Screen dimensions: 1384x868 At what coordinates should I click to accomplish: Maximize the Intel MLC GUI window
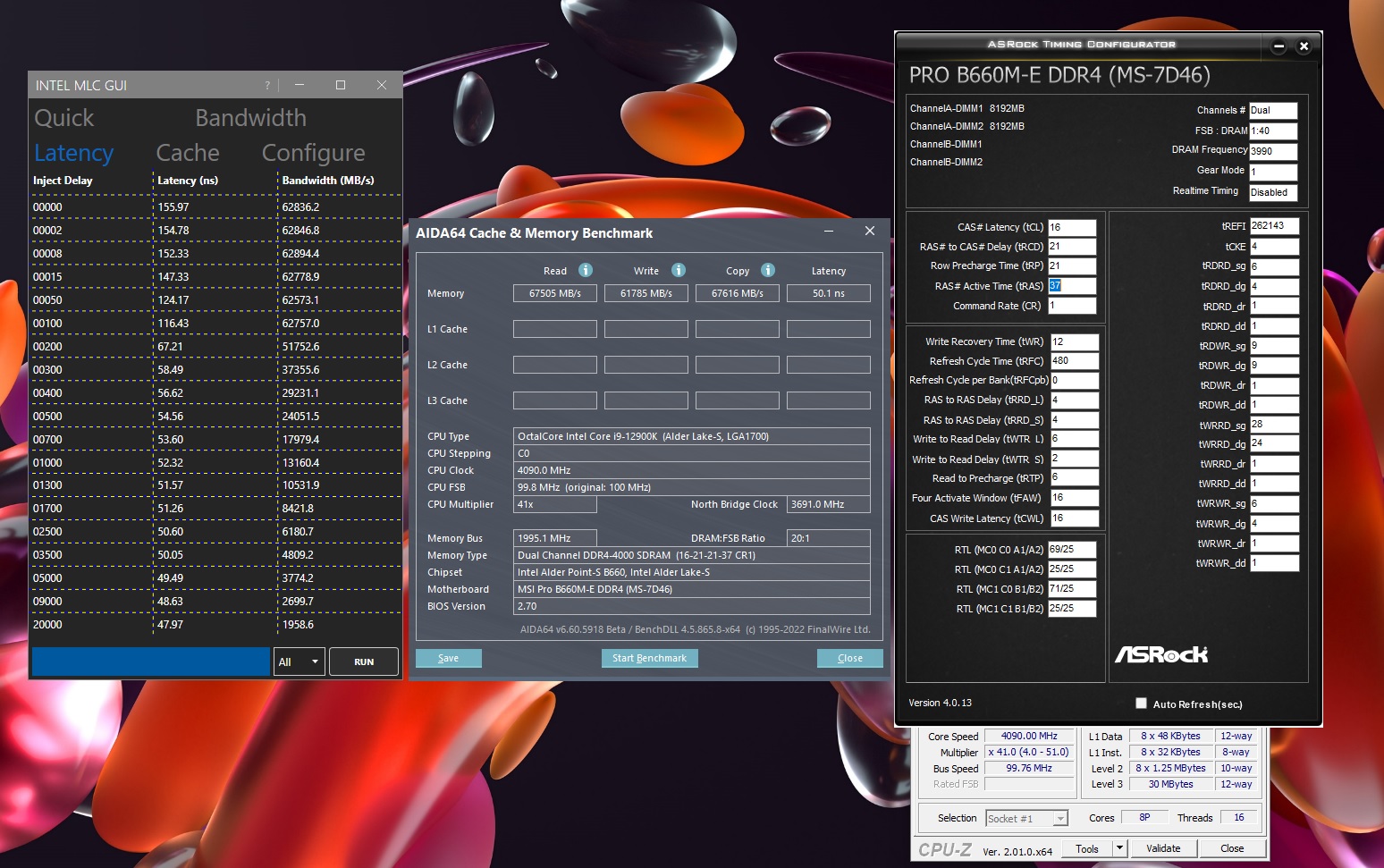(341, 85)
